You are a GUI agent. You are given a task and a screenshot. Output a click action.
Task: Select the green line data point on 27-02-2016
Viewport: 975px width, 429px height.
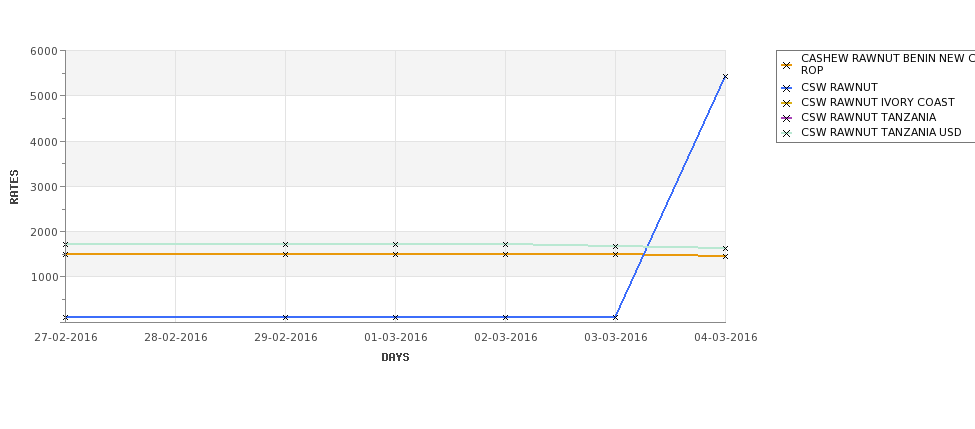pos(65,244)
